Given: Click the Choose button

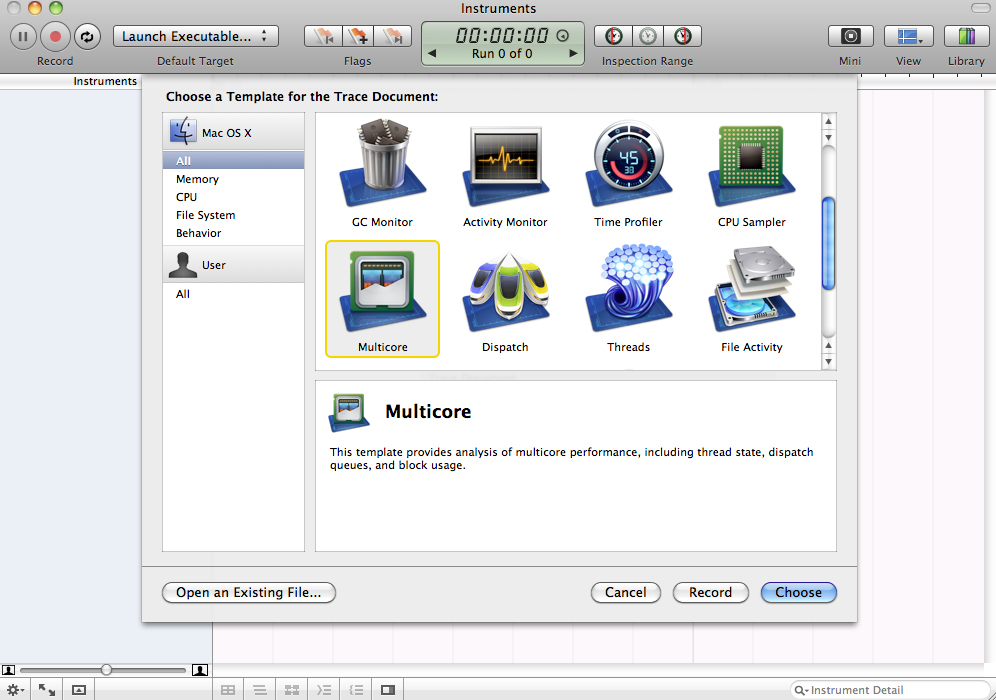Looking at the screenshot, I should (798, 592).
